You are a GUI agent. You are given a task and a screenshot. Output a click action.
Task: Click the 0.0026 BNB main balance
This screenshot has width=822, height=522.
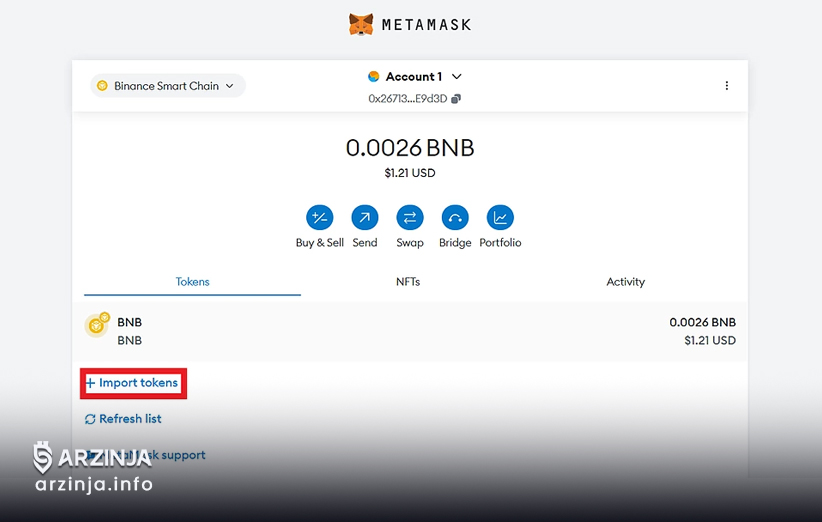coord(410,148)
